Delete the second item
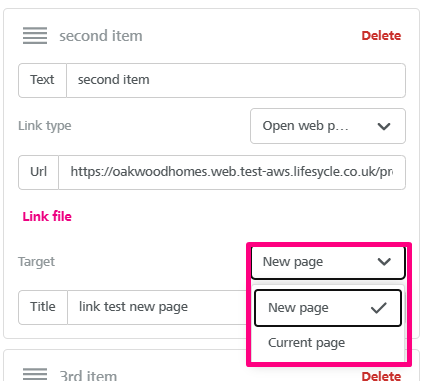Image resolution: width=431 pixels, height=381 pixels. coord(381,36)
